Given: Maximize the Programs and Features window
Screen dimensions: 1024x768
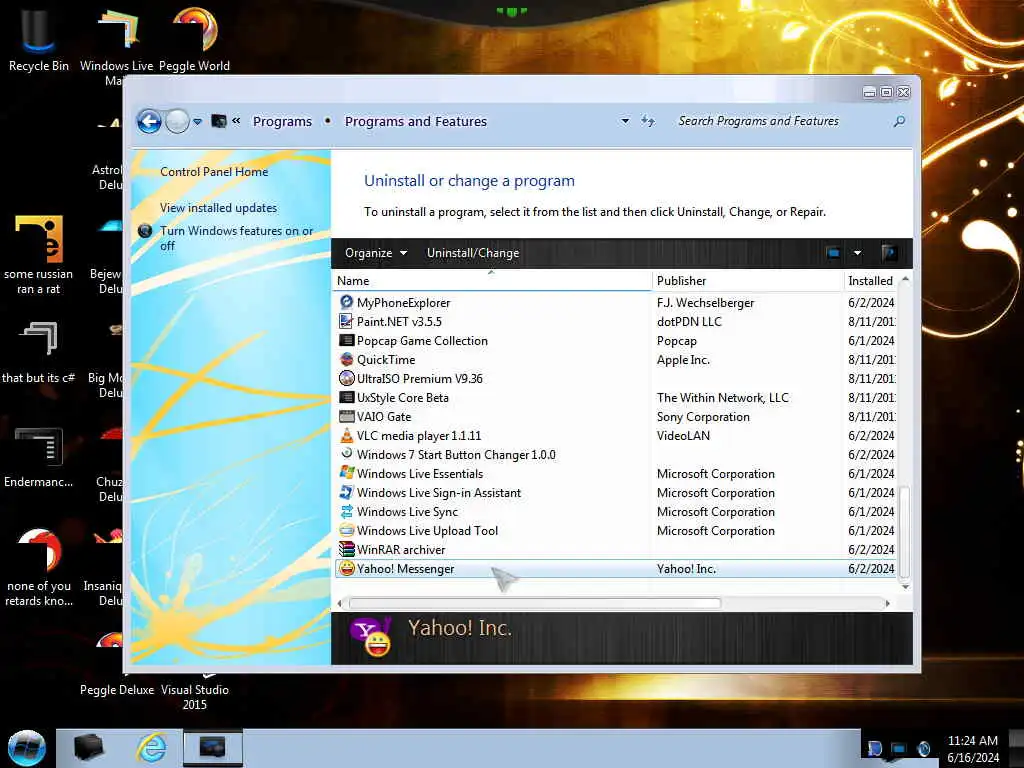Looking at the screenshot, I should click(886, 92).
